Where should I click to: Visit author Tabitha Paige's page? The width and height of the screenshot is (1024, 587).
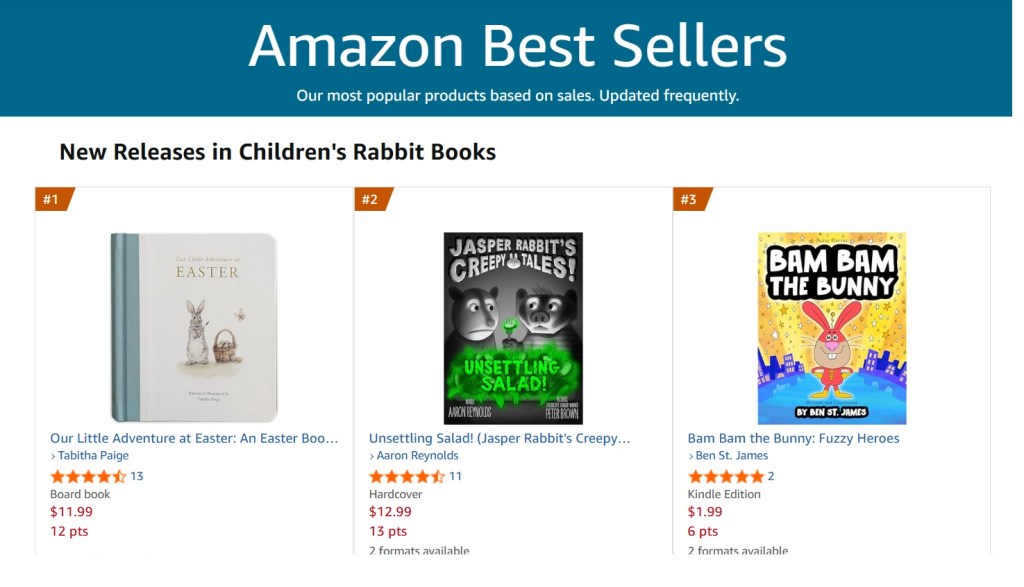pos(94,456)
